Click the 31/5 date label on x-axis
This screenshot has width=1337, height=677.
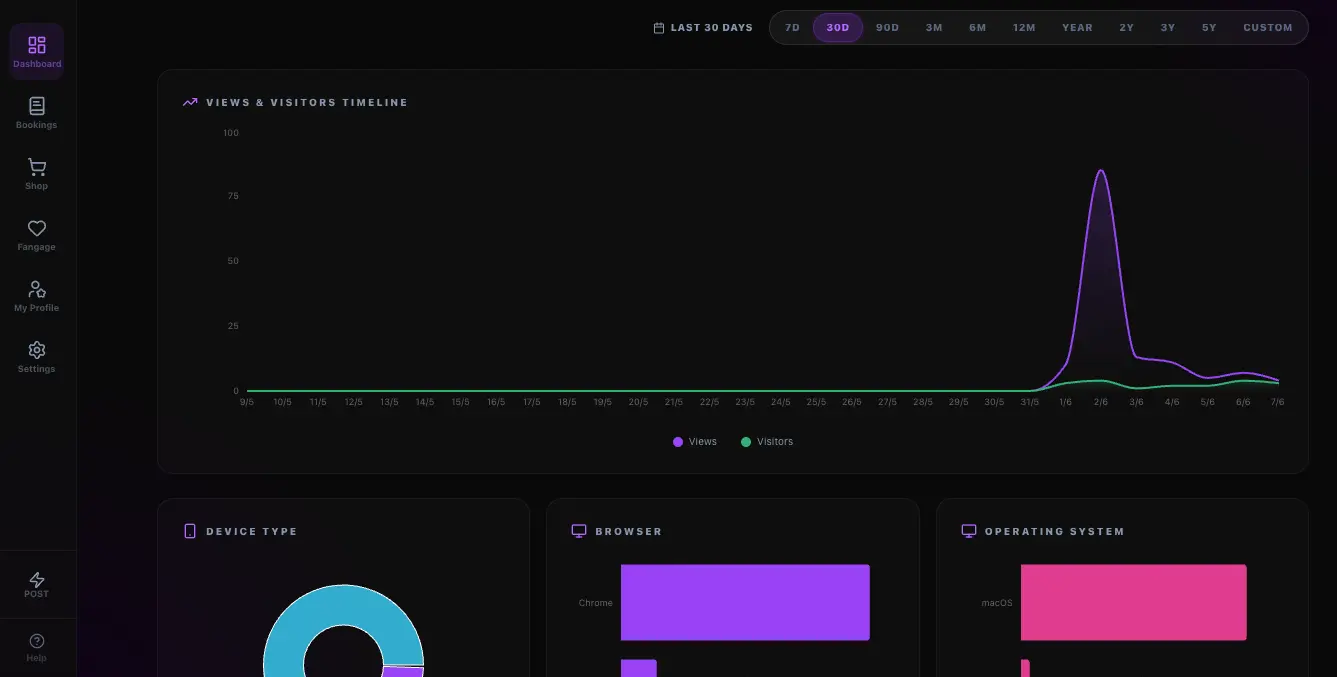tap(1030, 402)
